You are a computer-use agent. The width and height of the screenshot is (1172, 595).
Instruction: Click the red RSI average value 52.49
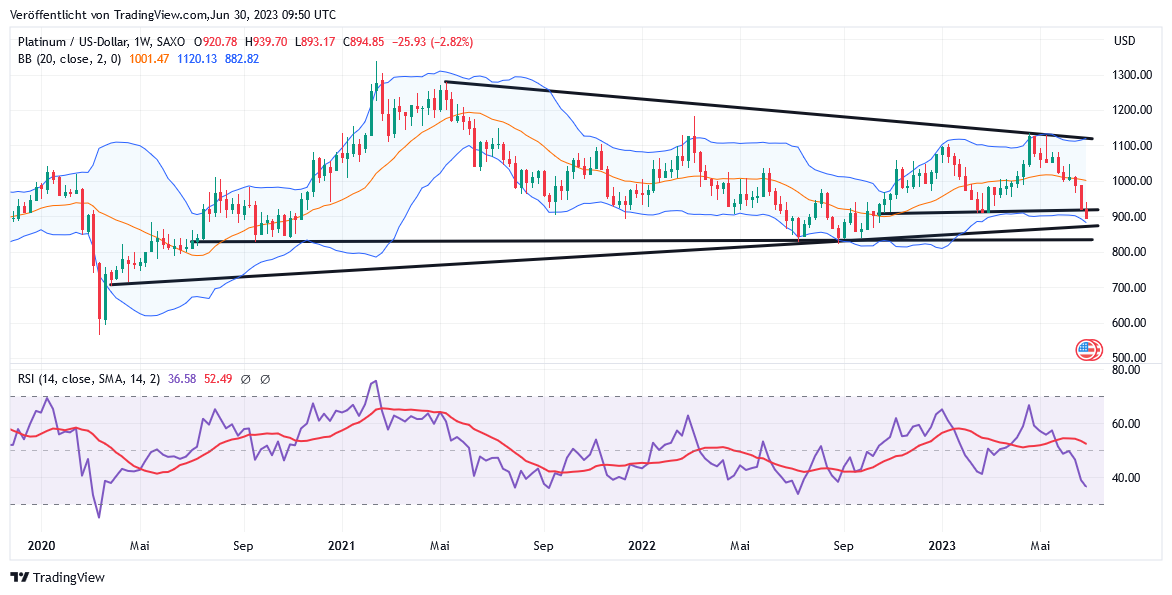pos(219,379)
